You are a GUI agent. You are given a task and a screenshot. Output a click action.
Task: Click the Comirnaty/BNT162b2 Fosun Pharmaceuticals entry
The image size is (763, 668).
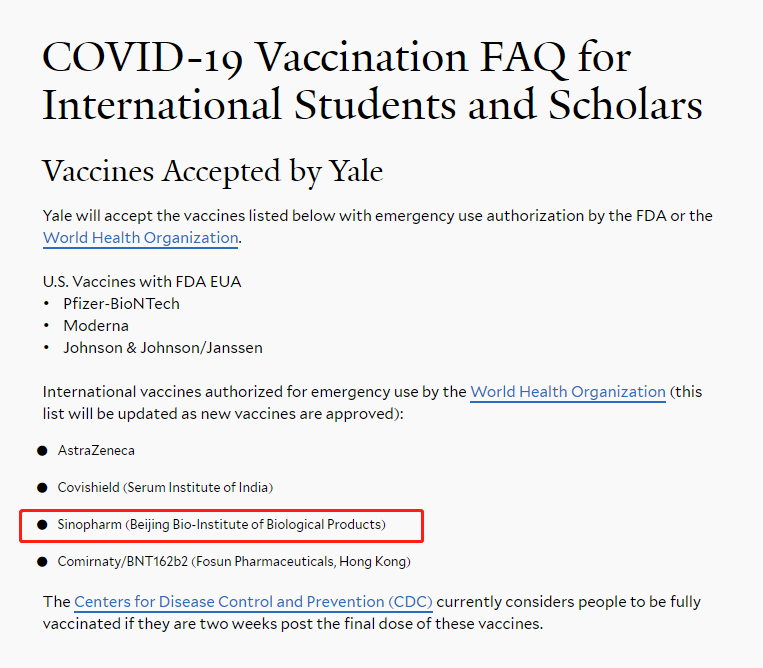[234, 561]
